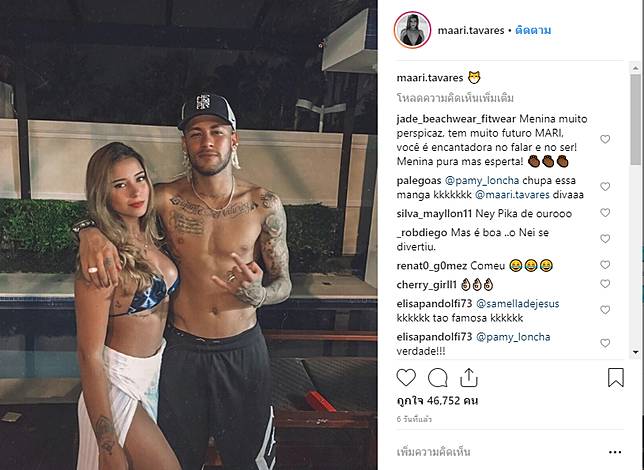
Task: Like cherry_girll1's comment heart
Action: point(605,284)
